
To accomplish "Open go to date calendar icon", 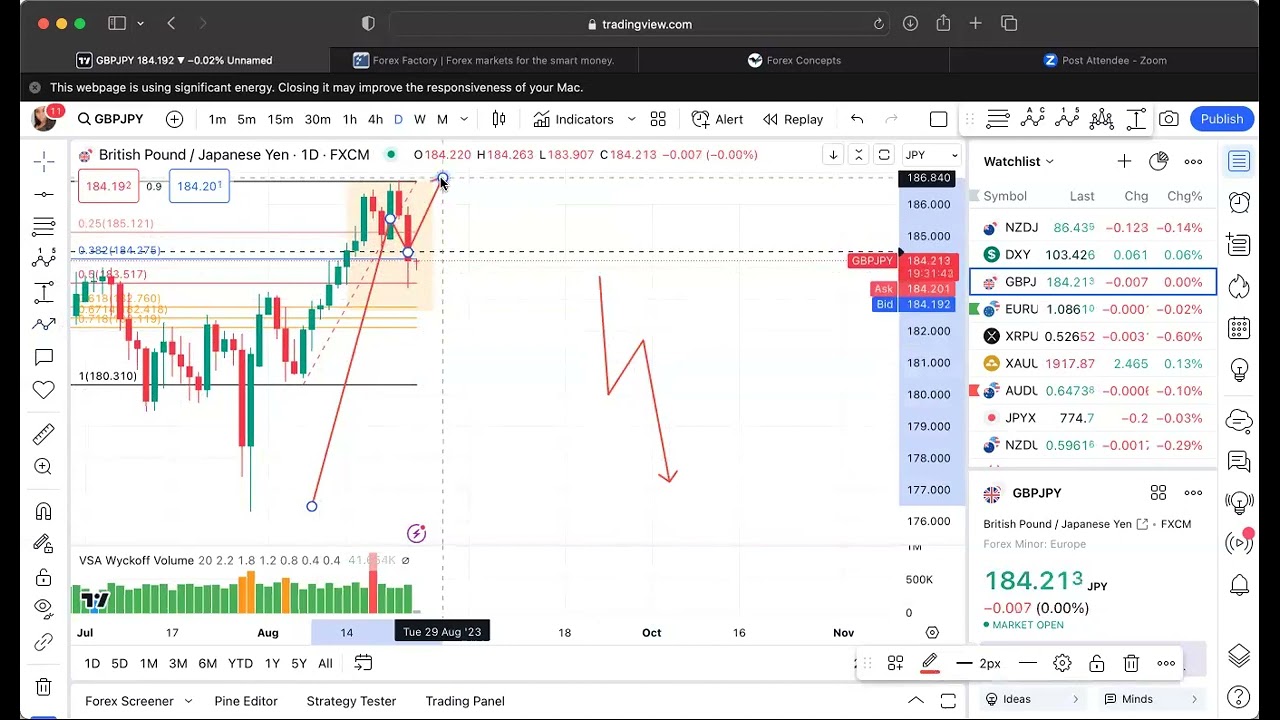I will 363,663.
